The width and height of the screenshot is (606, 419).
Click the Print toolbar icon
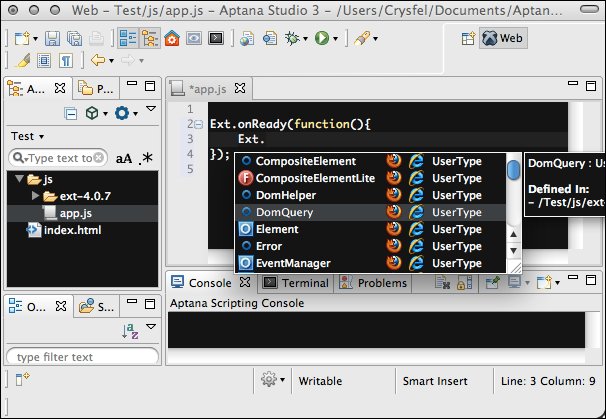96,38
